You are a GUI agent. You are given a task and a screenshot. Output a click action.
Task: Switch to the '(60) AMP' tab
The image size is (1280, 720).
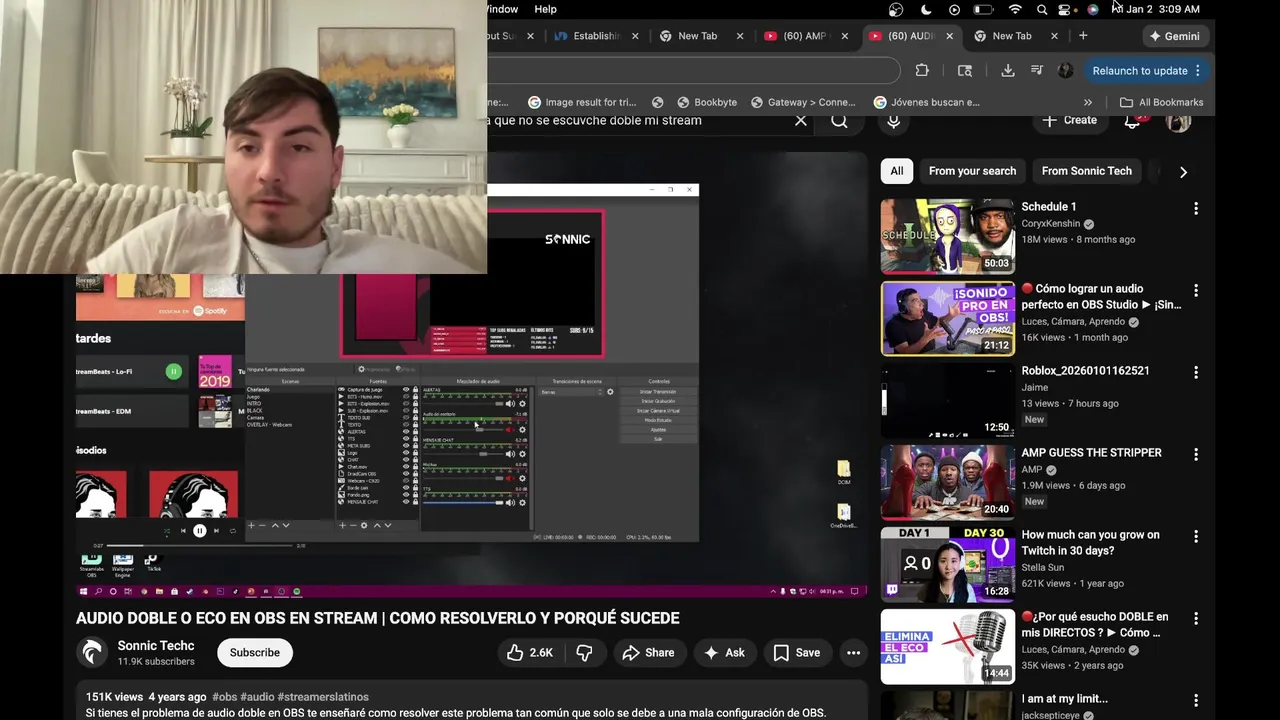(x=805, y=36)
